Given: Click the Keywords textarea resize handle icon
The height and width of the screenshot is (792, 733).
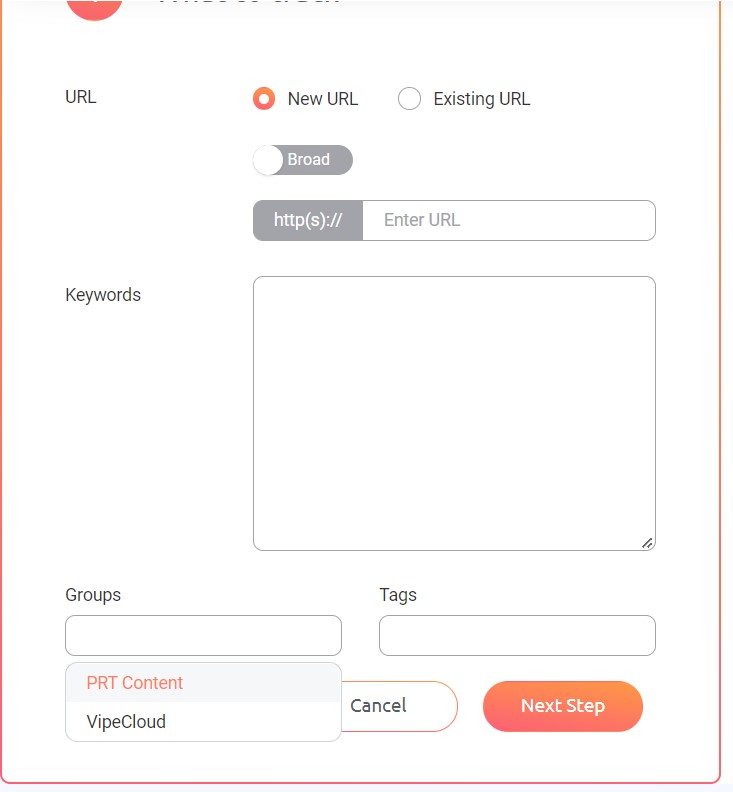Looking at the screenshot, I should tap(647, 543).
